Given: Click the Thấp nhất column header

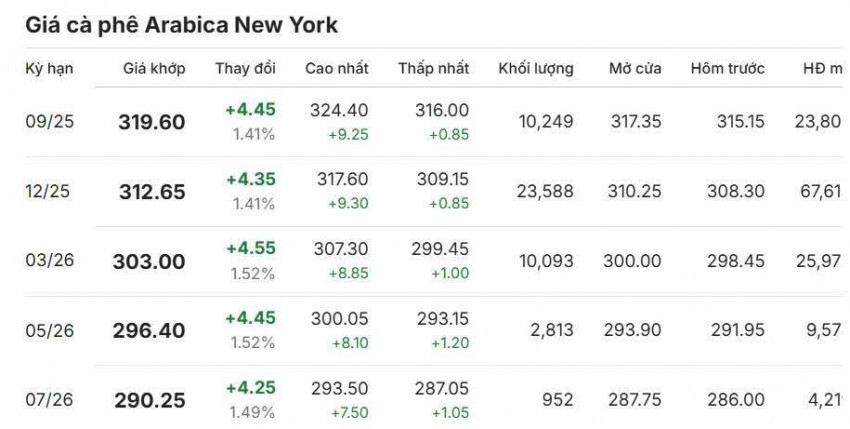Looking at the screenshot, I should (432, 69).
